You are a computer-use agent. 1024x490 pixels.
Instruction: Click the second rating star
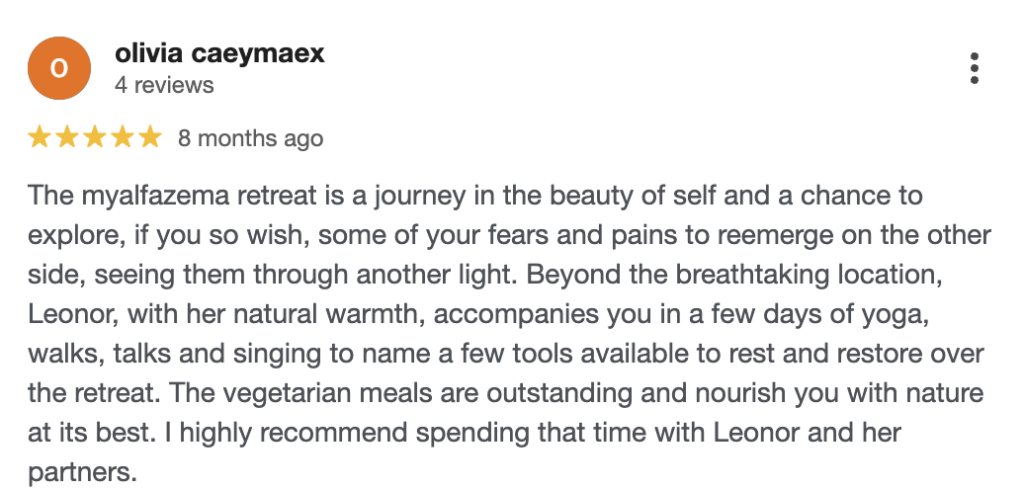tap(67, 137)
